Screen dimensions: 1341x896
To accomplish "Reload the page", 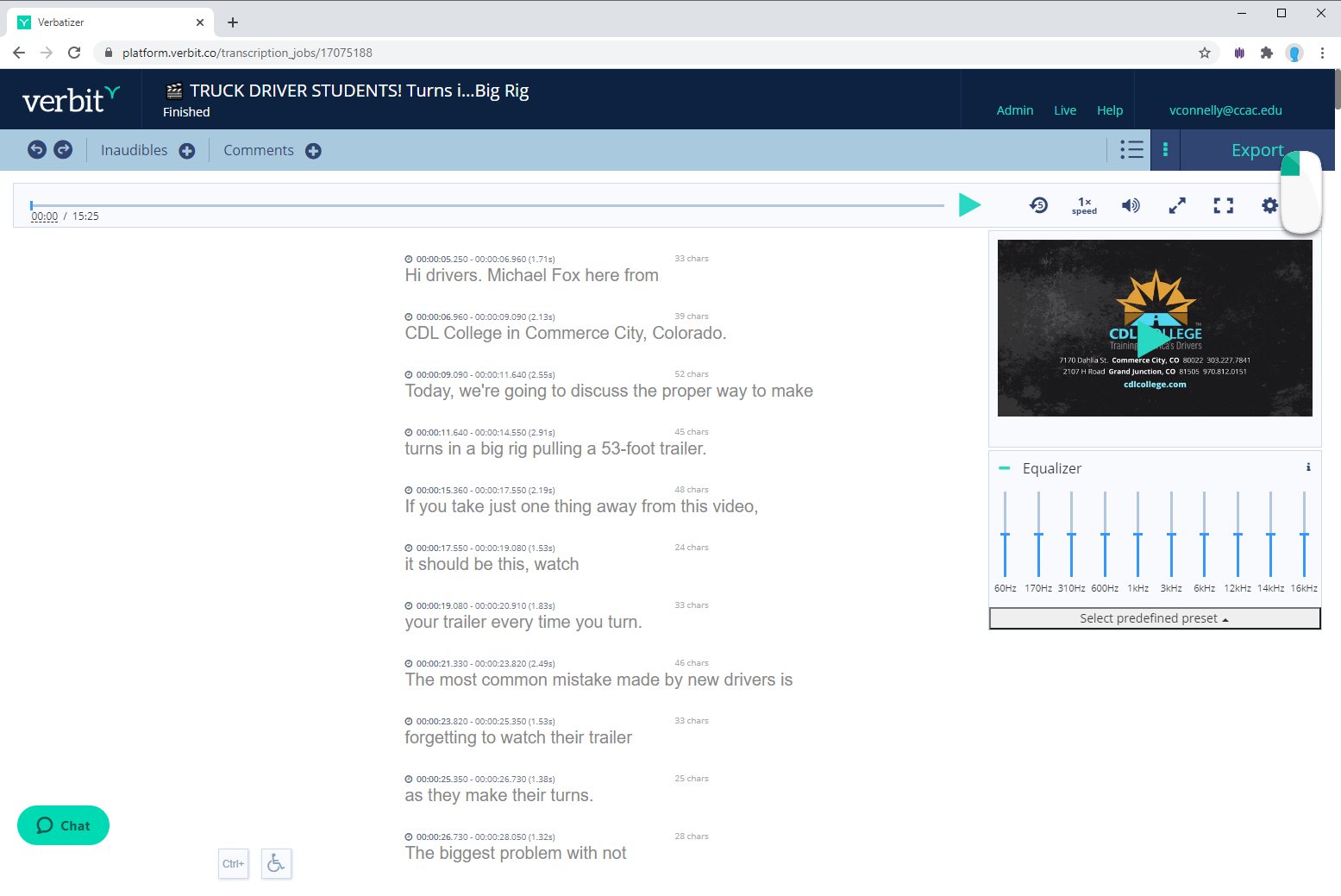I will (x=74, y=53).
